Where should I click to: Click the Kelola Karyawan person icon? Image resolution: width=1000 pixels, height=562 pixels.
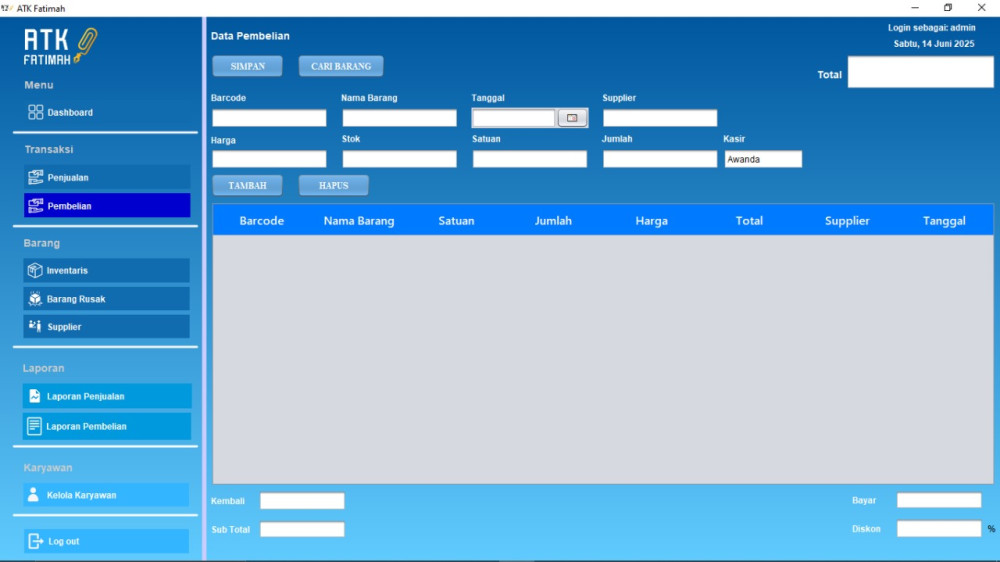[33, 494]
